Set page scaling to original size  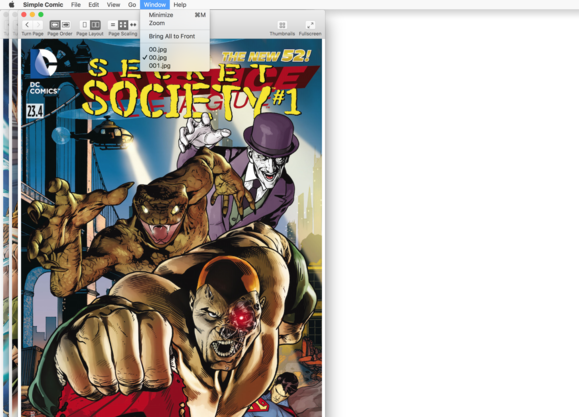click(x=113, y=25)
